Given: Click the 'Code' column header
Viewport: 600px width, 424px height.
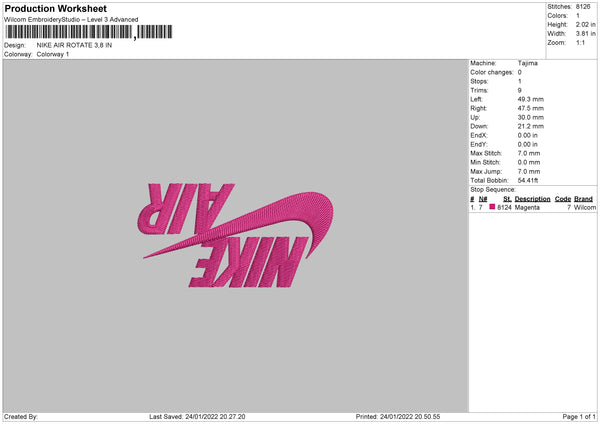Looking at the screenshot, I should click(x=563, y=199).
